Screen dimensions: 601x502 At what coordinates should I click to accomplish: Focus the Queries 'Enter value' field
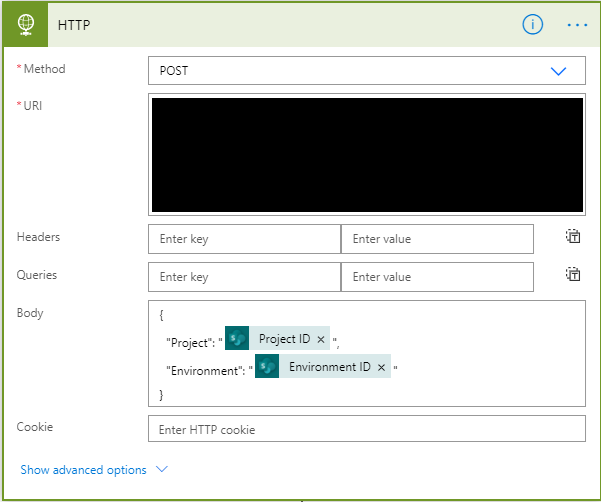(437, 277)
